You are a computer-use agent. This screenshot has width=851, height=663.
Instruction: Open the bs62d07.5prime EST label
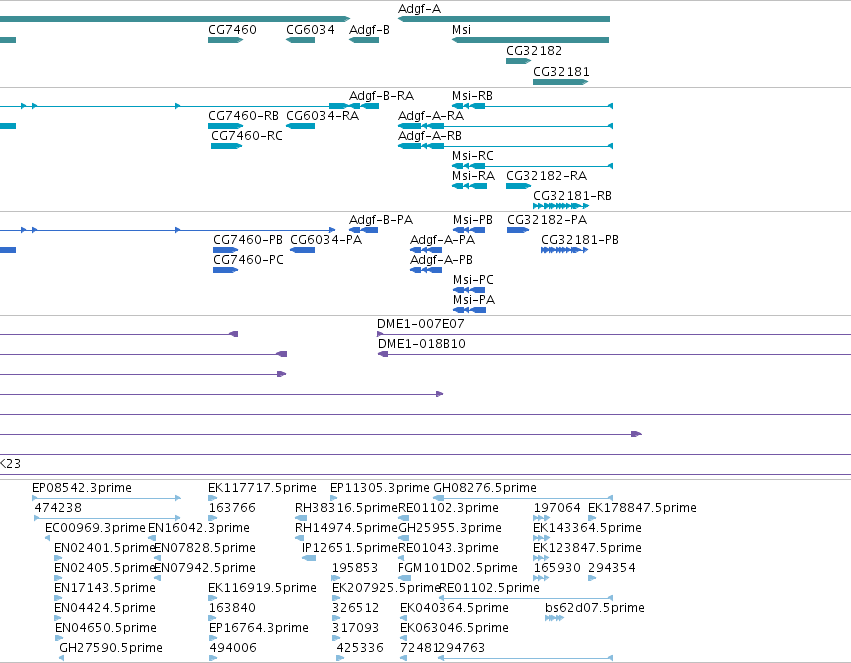(x=594, y=608)
